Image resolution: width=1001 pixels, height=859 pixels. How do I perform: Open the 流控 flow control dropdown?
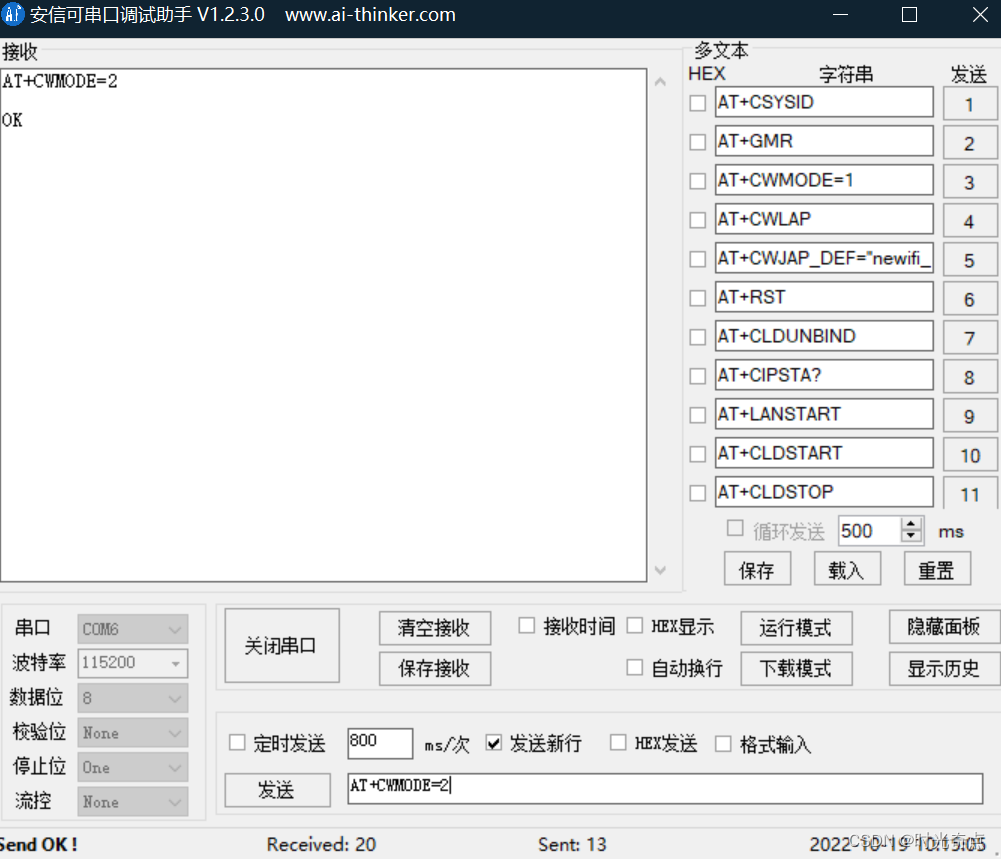[x=133, y=802]
